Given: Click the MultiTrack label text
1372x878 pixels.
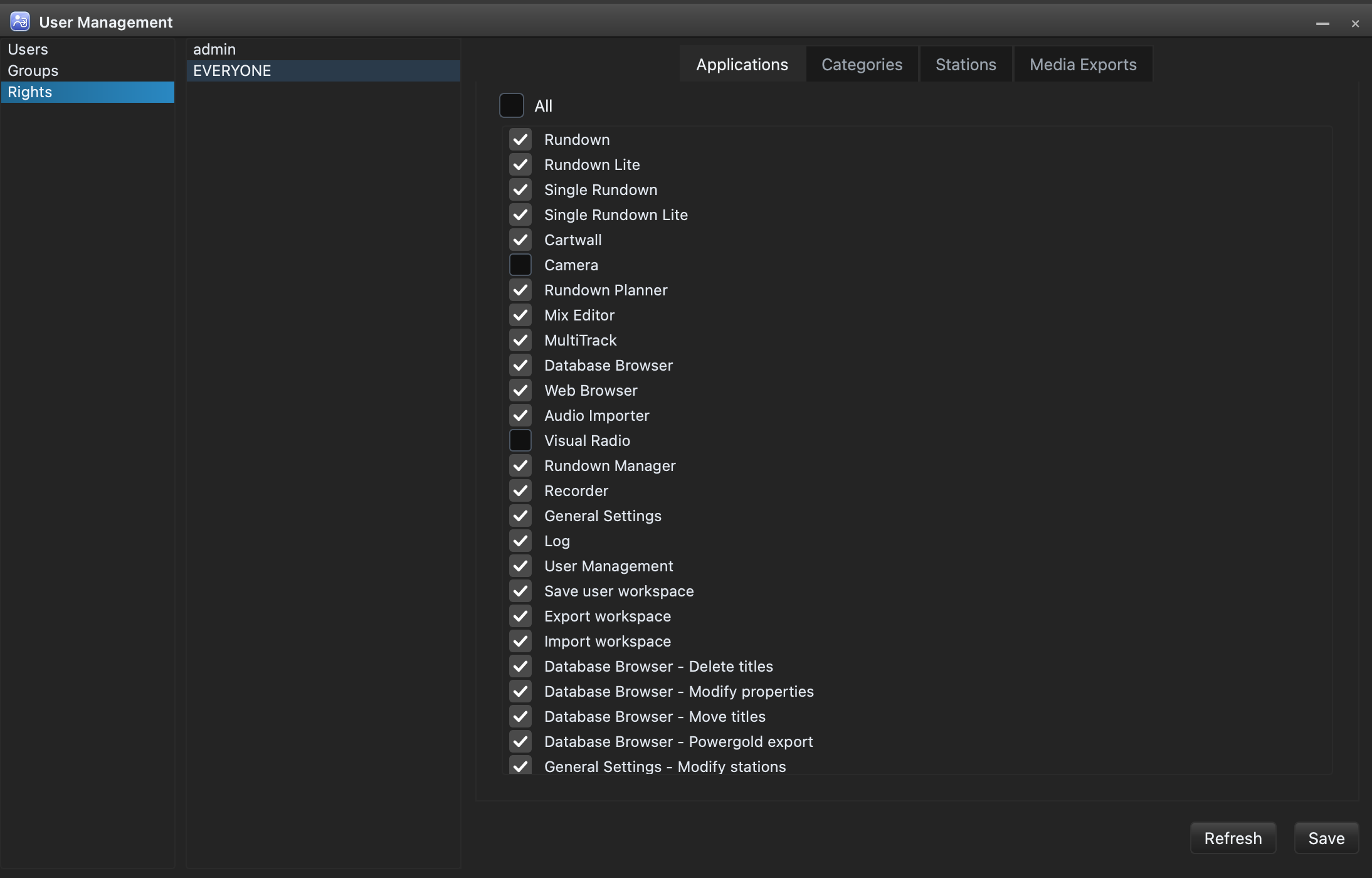Looking at the screenshot, I should (x=581, y=341).
